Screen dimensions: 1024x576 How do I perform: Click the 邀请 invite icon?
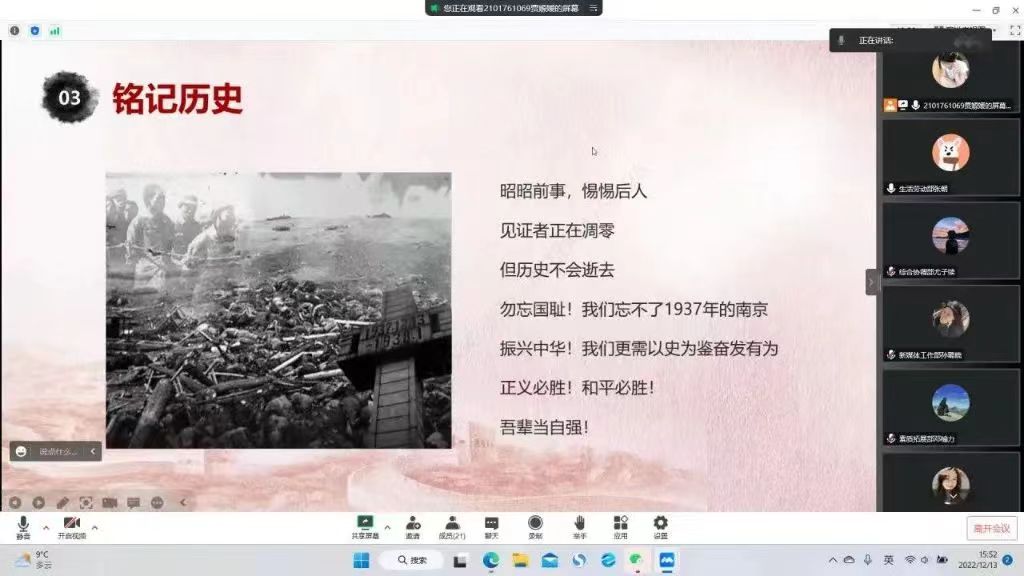click(412, 526)
